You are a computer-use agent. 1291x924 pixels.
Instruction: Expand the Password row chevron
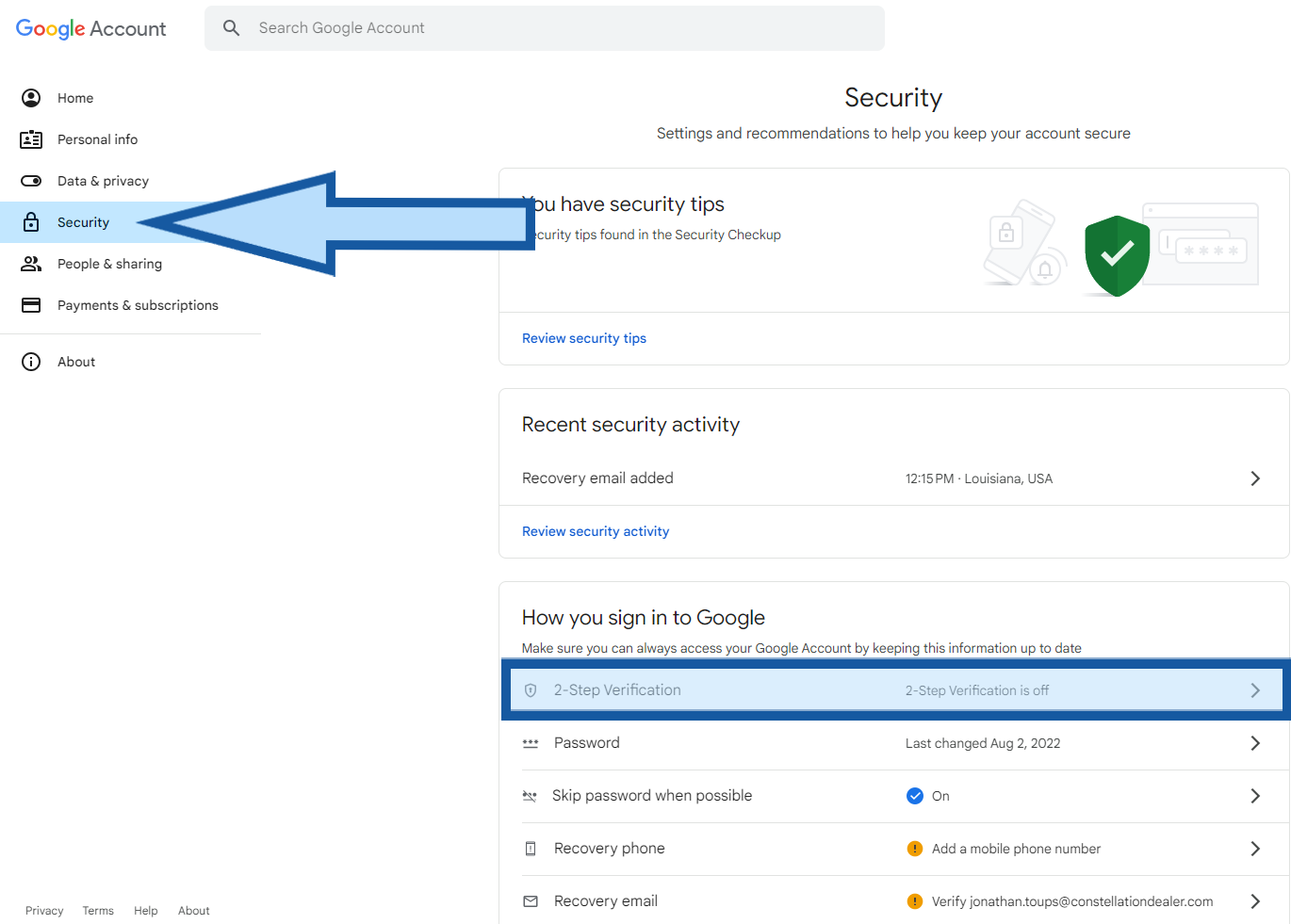point(1254,743)
